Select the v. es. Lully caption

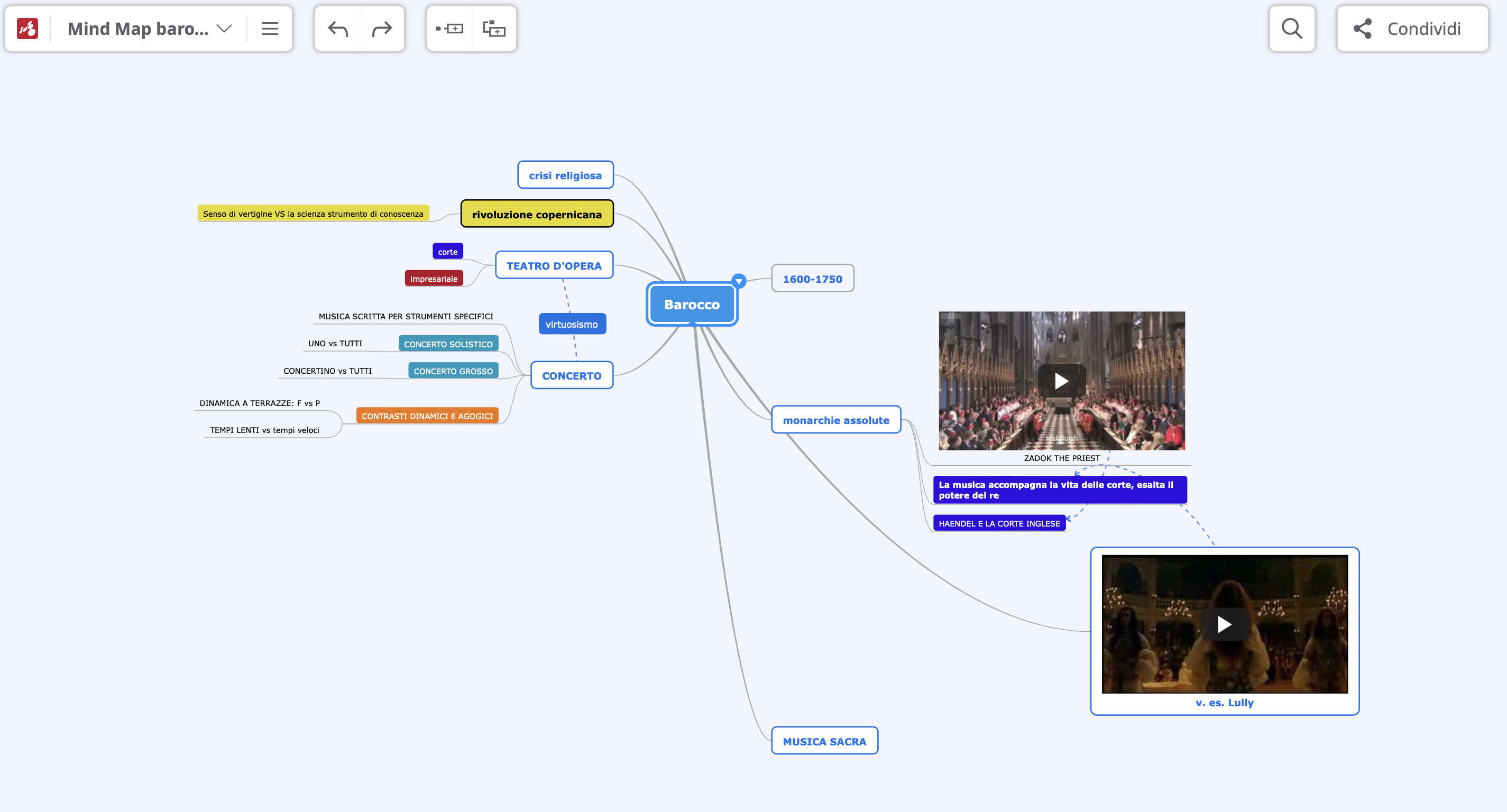[1225, 703]
